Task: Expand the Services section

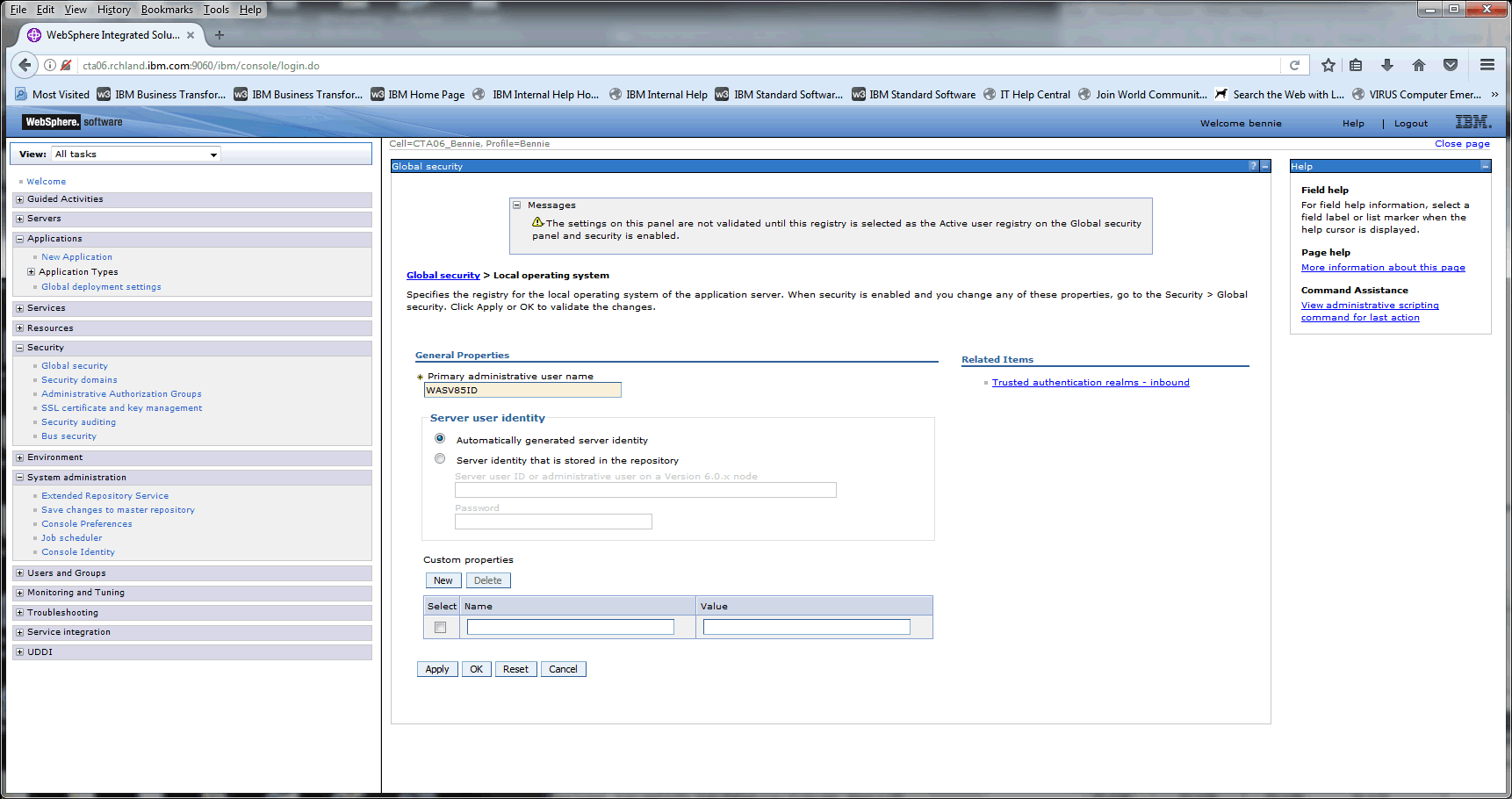Action: click(x=19, y=308)
